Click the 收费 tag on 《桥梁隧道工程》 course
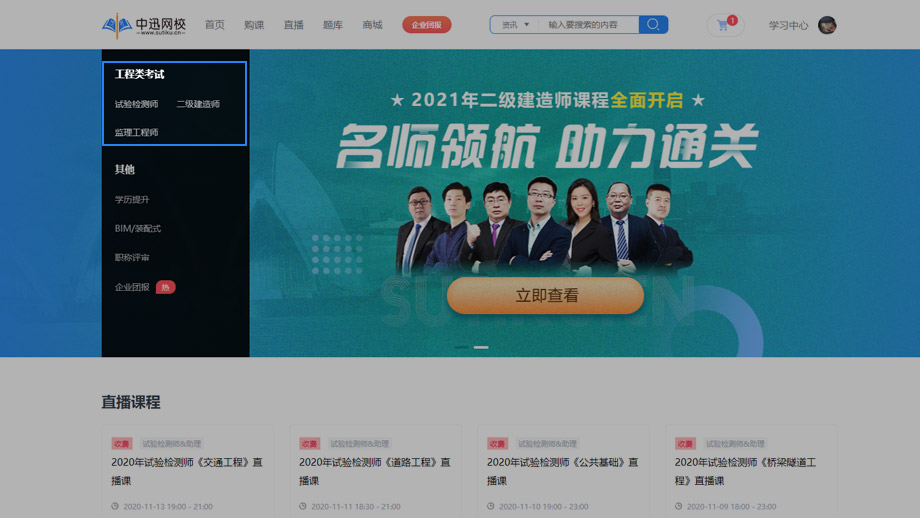920x518 pixels. [685, 444]
